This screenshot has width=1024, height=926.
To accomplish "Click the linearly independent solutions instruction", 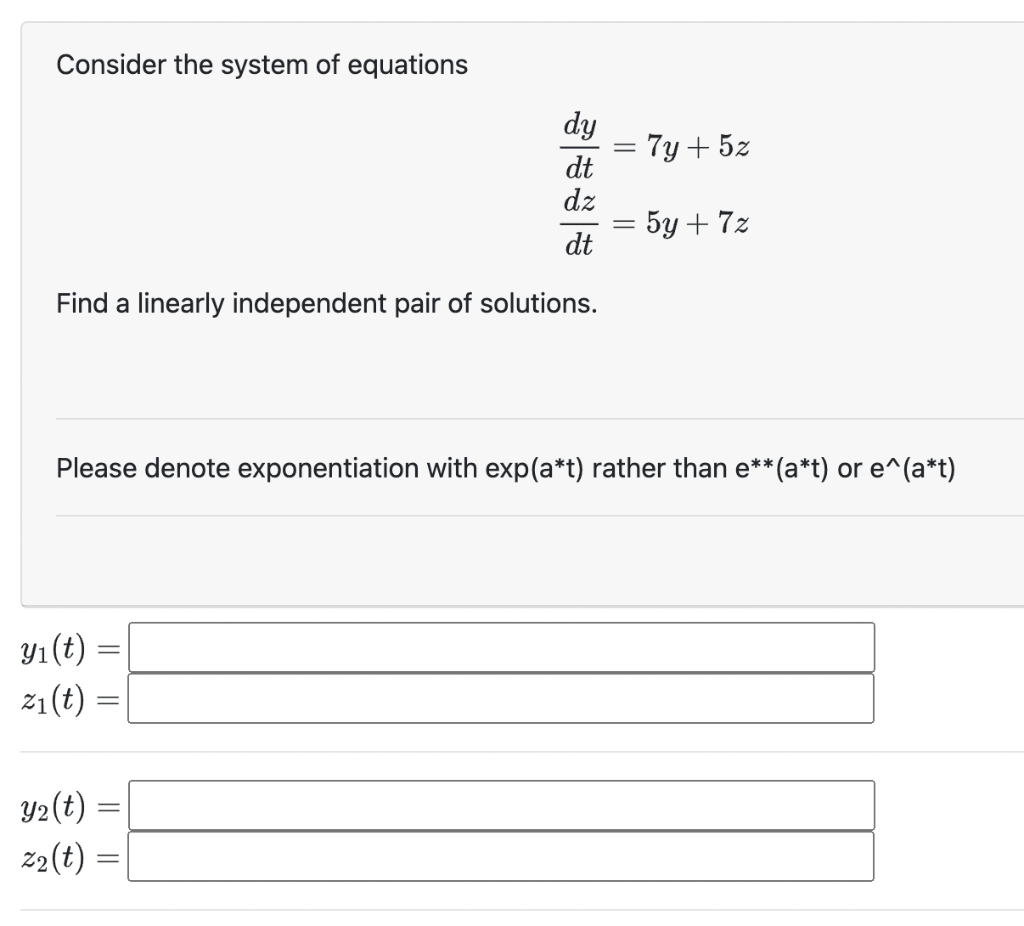I will [x=326, y=303].
